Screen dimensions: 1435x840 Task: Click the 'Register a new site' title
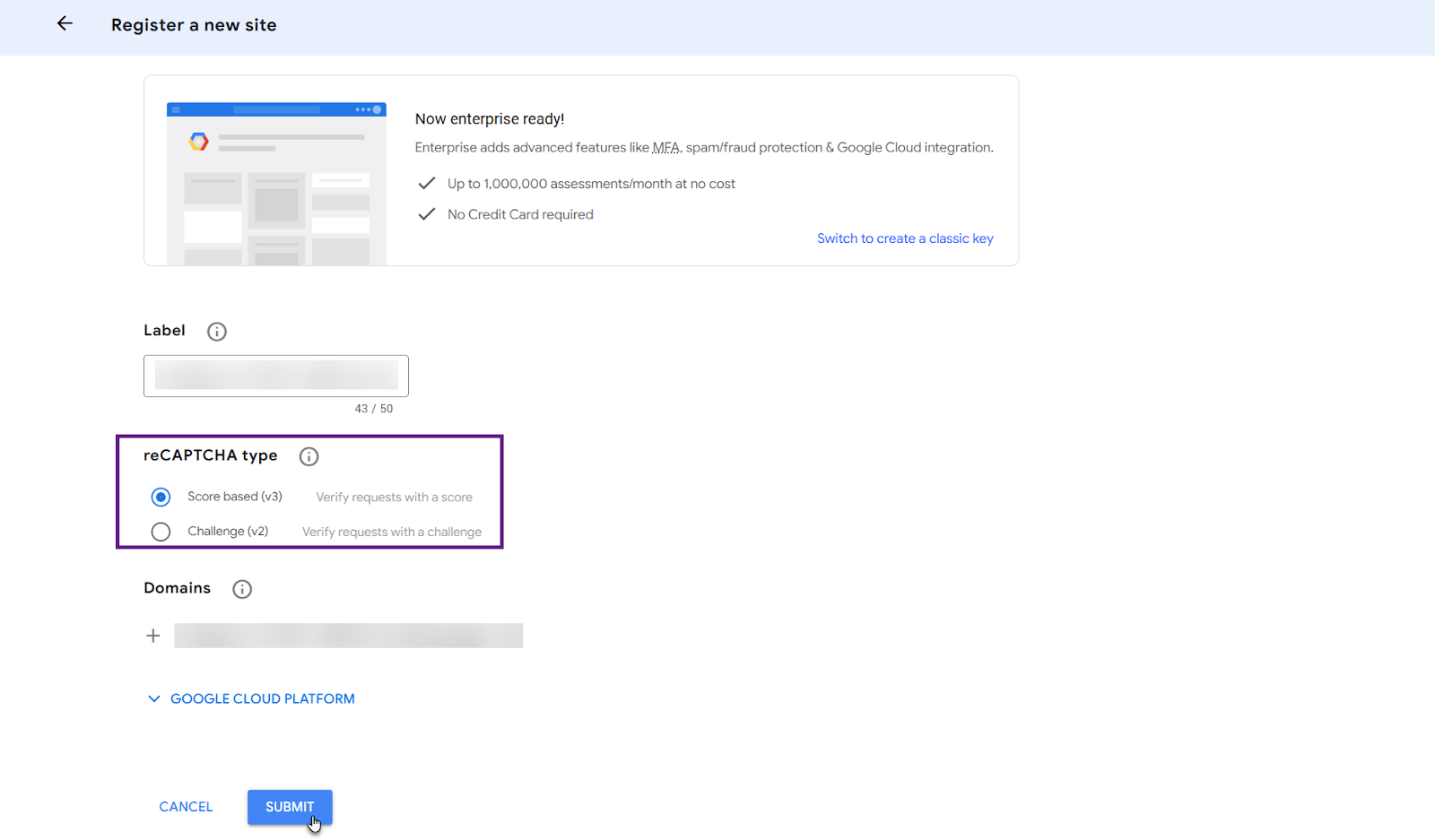tap(194, 25)
